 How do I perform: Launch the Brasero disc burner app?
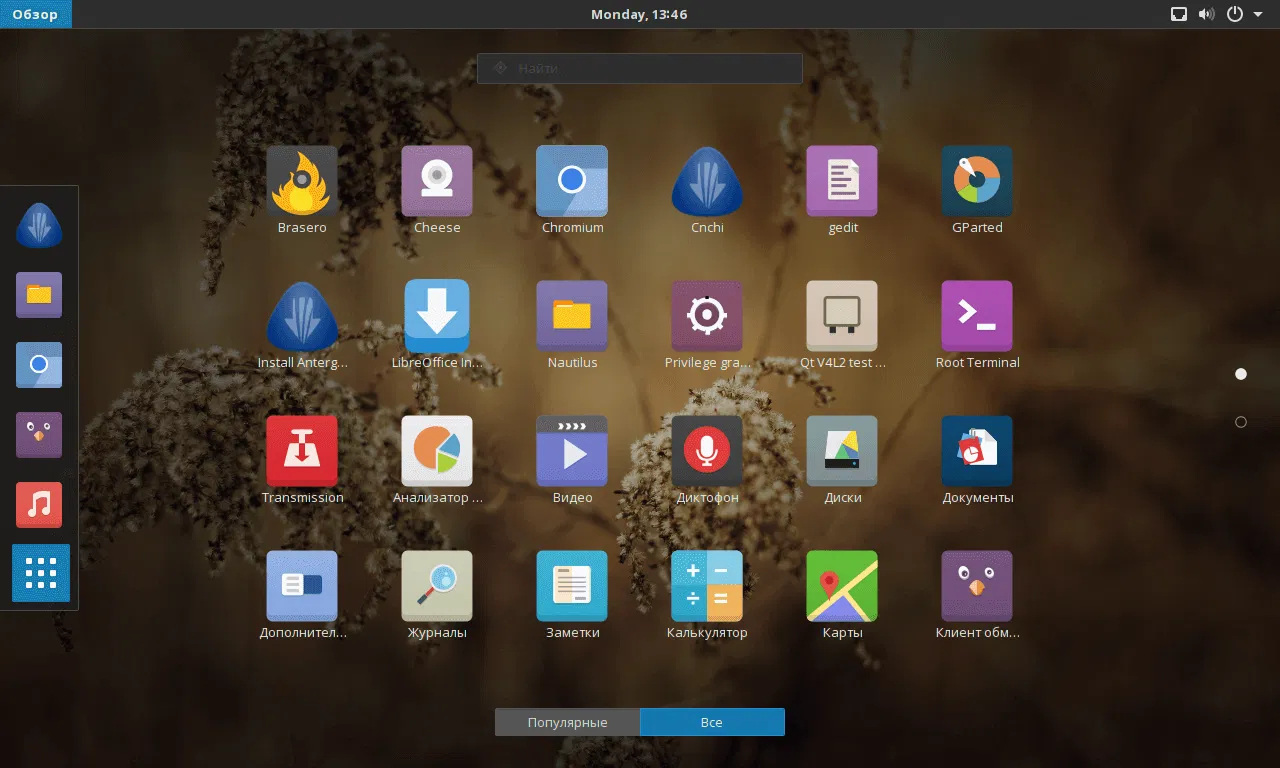pos(302,181)
